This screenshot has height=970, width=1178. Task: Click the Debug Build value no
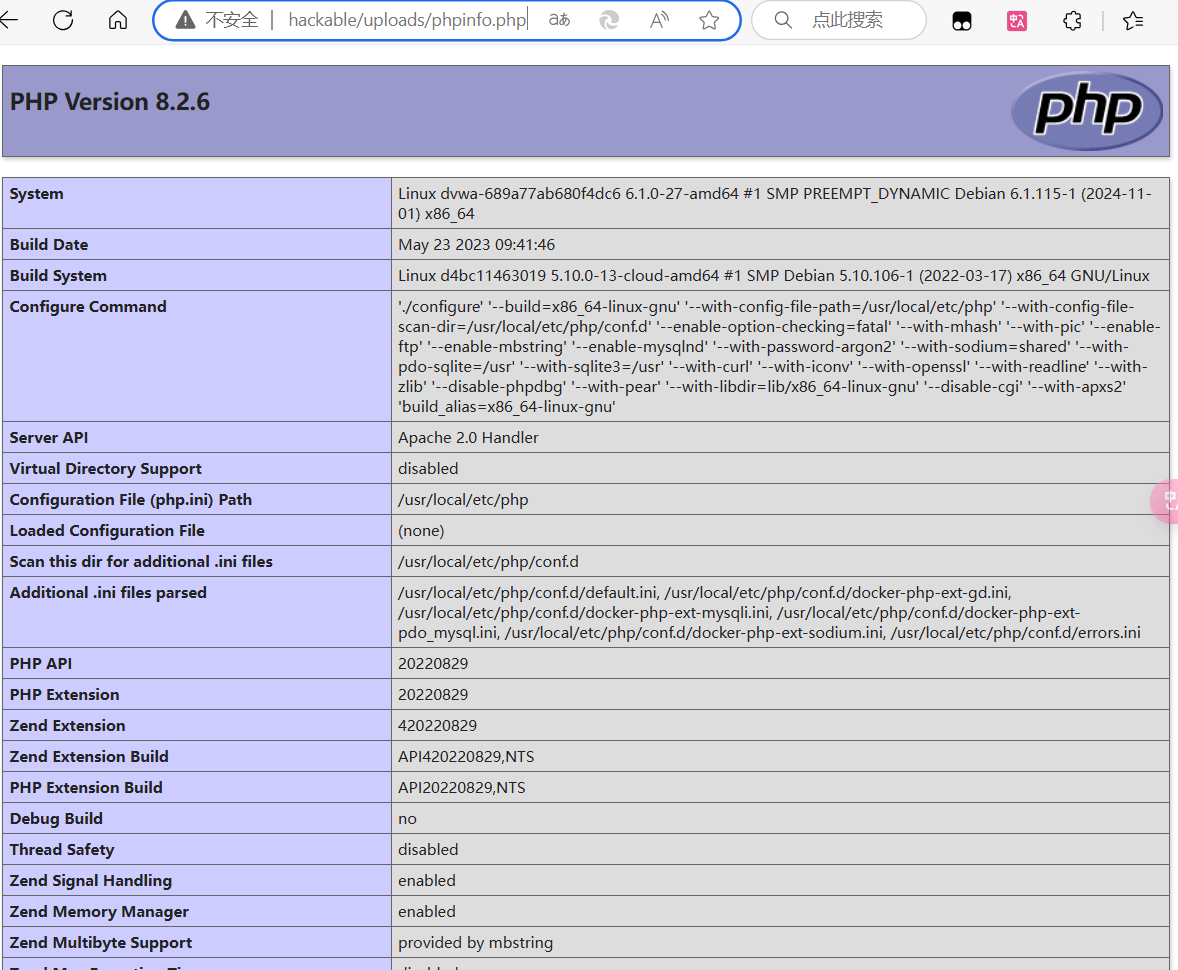point(407,819)
